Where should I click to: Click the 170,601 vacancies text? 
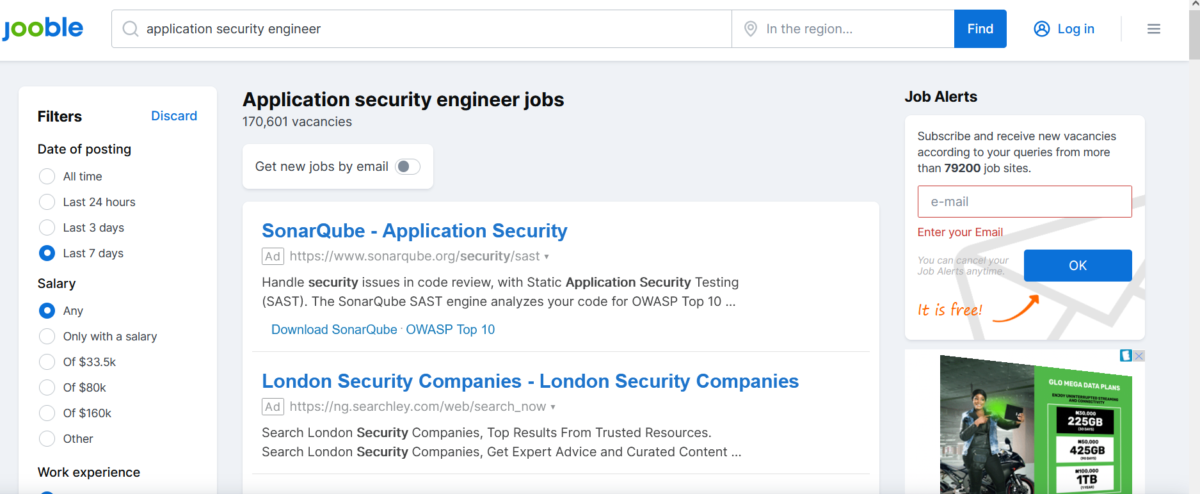(x=297, y=122)
